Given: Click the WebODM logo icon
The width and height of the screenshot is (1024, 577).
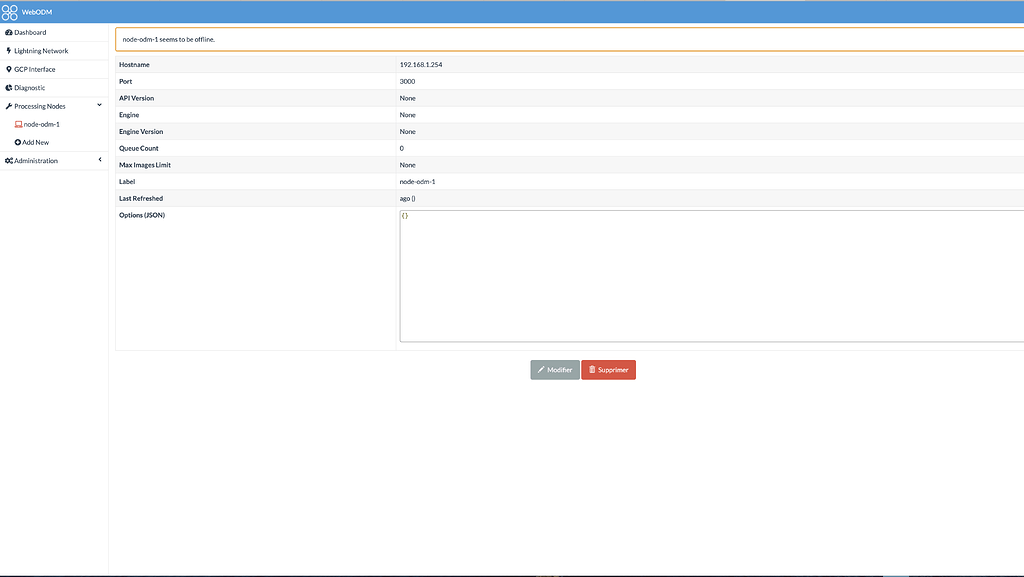Looking at the screenshot, I should pos(12,10).
